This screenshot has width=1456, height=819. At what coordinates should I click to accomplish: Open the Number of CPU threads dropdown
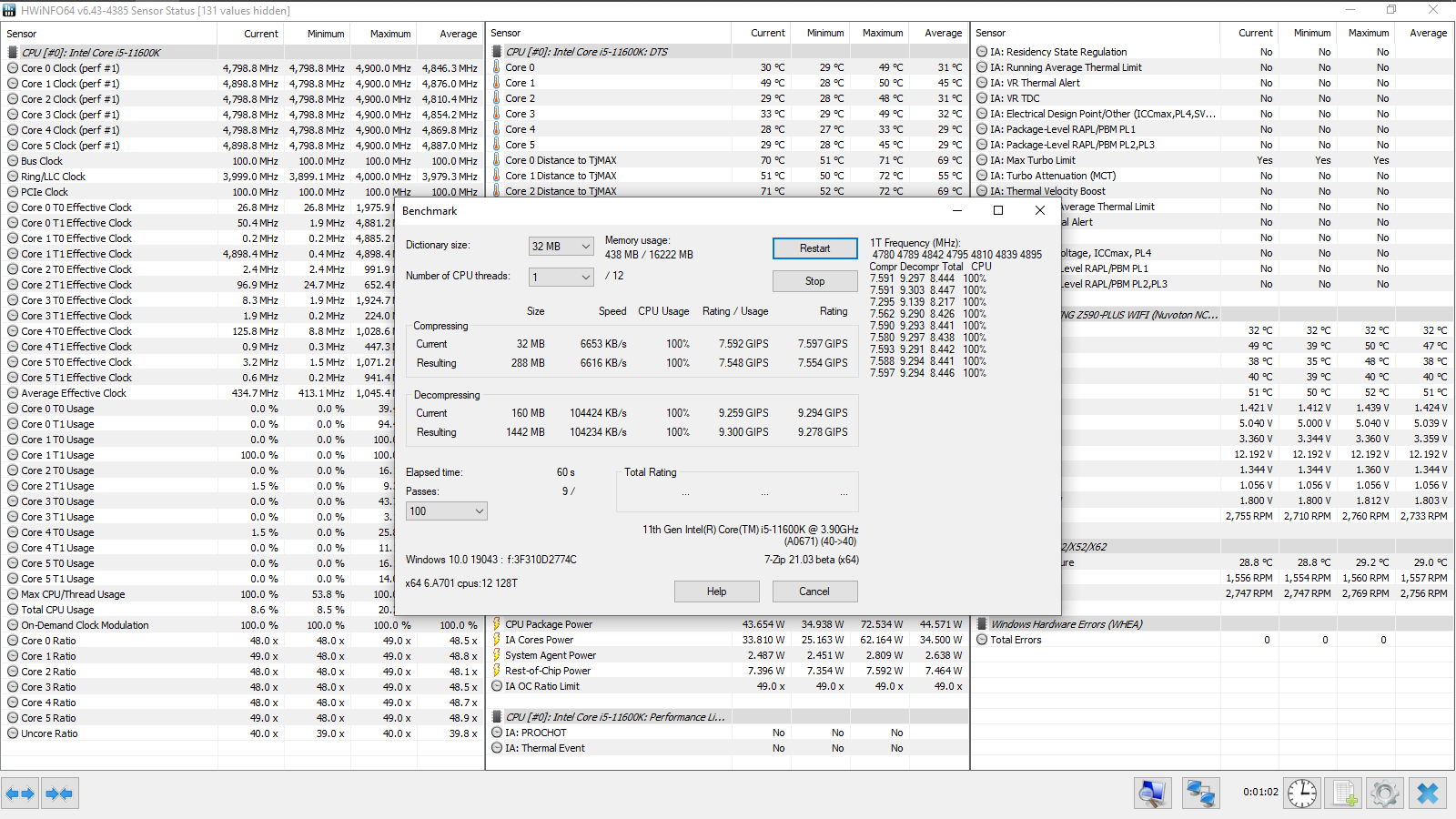click(561, 277)
